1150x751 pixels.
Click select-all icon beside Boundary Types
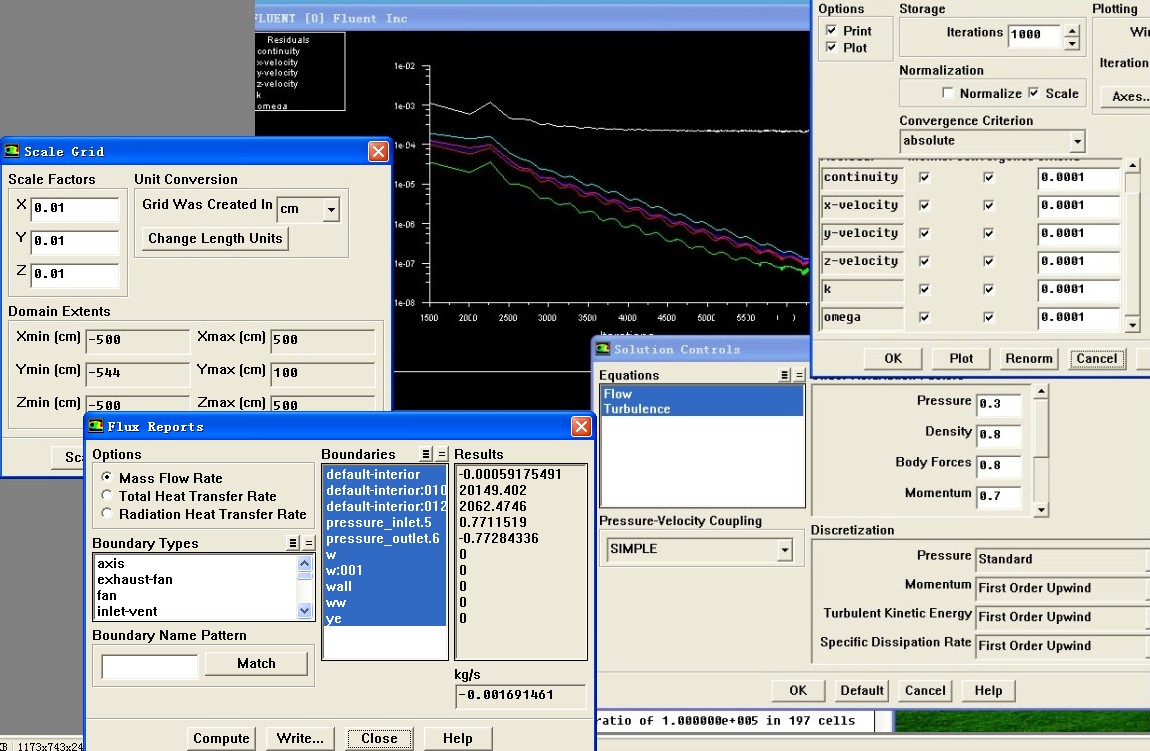pyautogui.click(x=293, y=543)
